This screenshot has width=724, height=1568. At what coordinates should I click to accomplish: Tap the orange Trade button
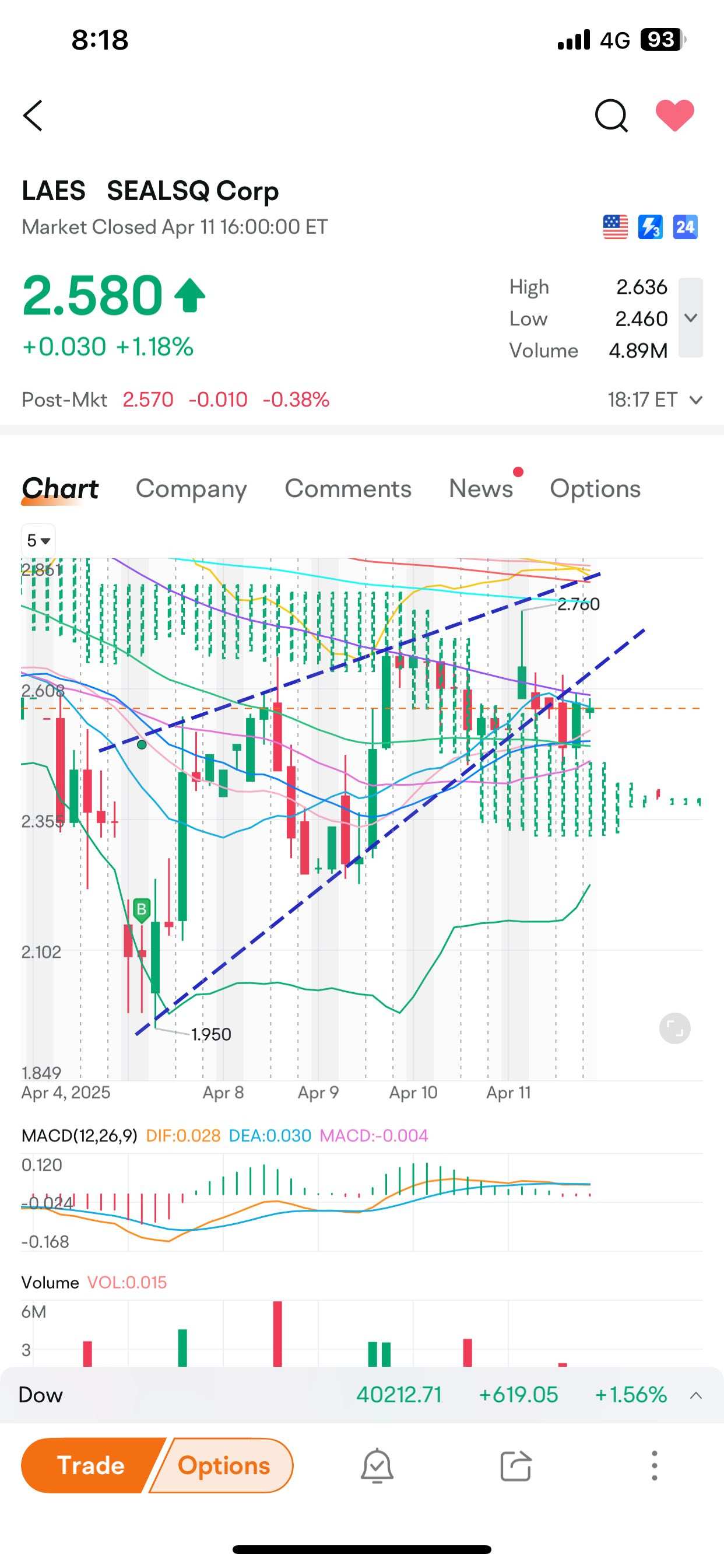[x=92, y=1466]
